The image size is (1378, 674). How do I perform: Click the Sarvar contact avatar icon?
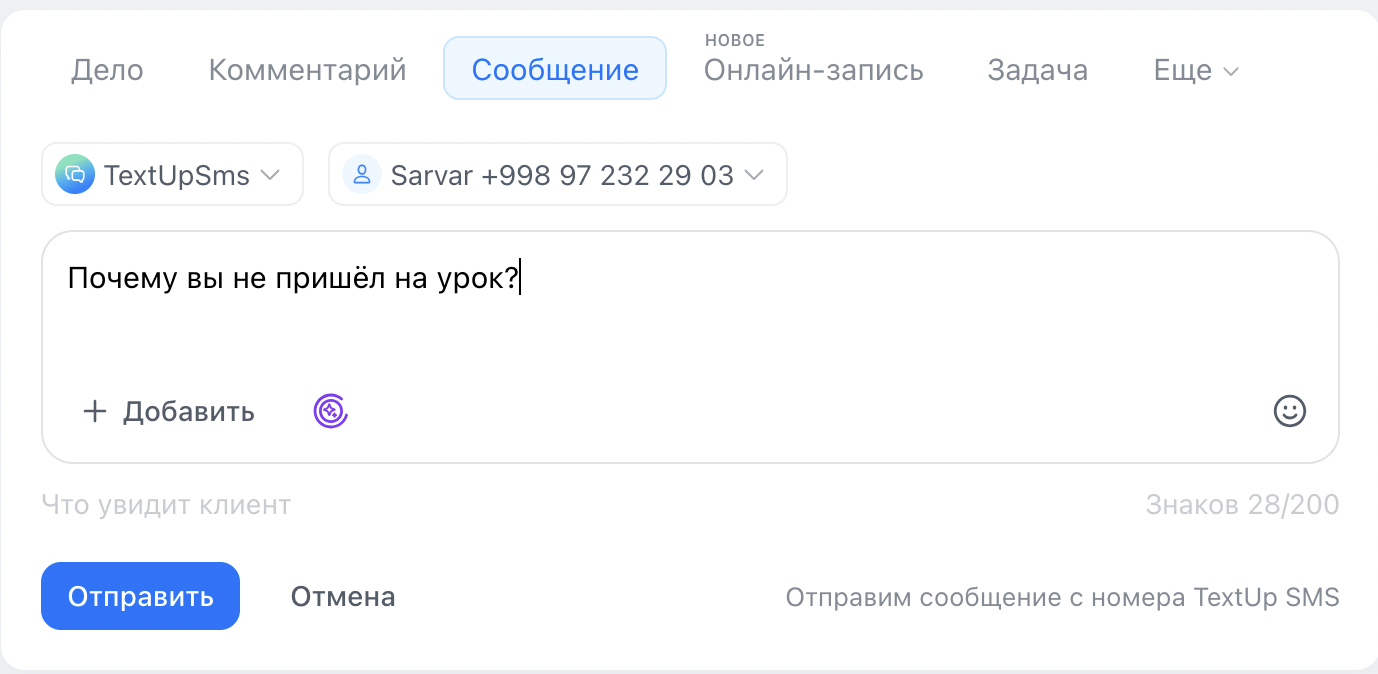click(362, 175)
